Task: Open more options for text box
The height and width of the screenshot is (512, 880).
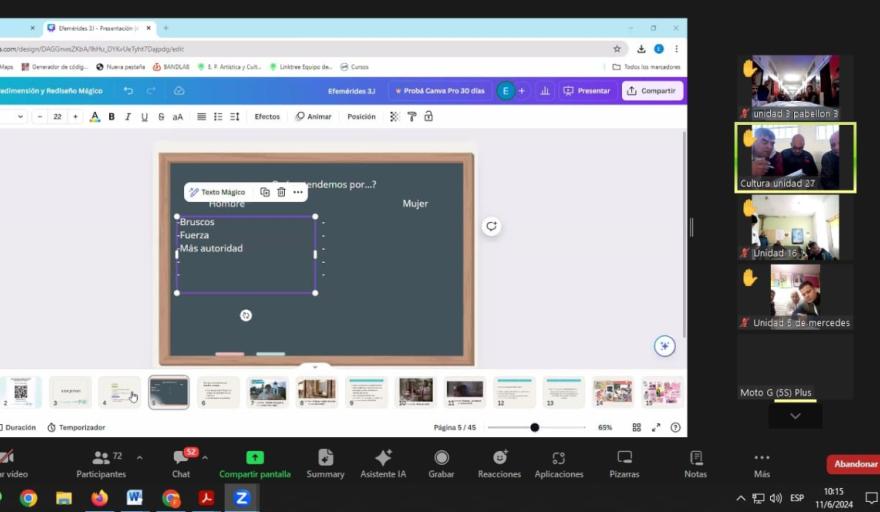Action: click(298, 192)
